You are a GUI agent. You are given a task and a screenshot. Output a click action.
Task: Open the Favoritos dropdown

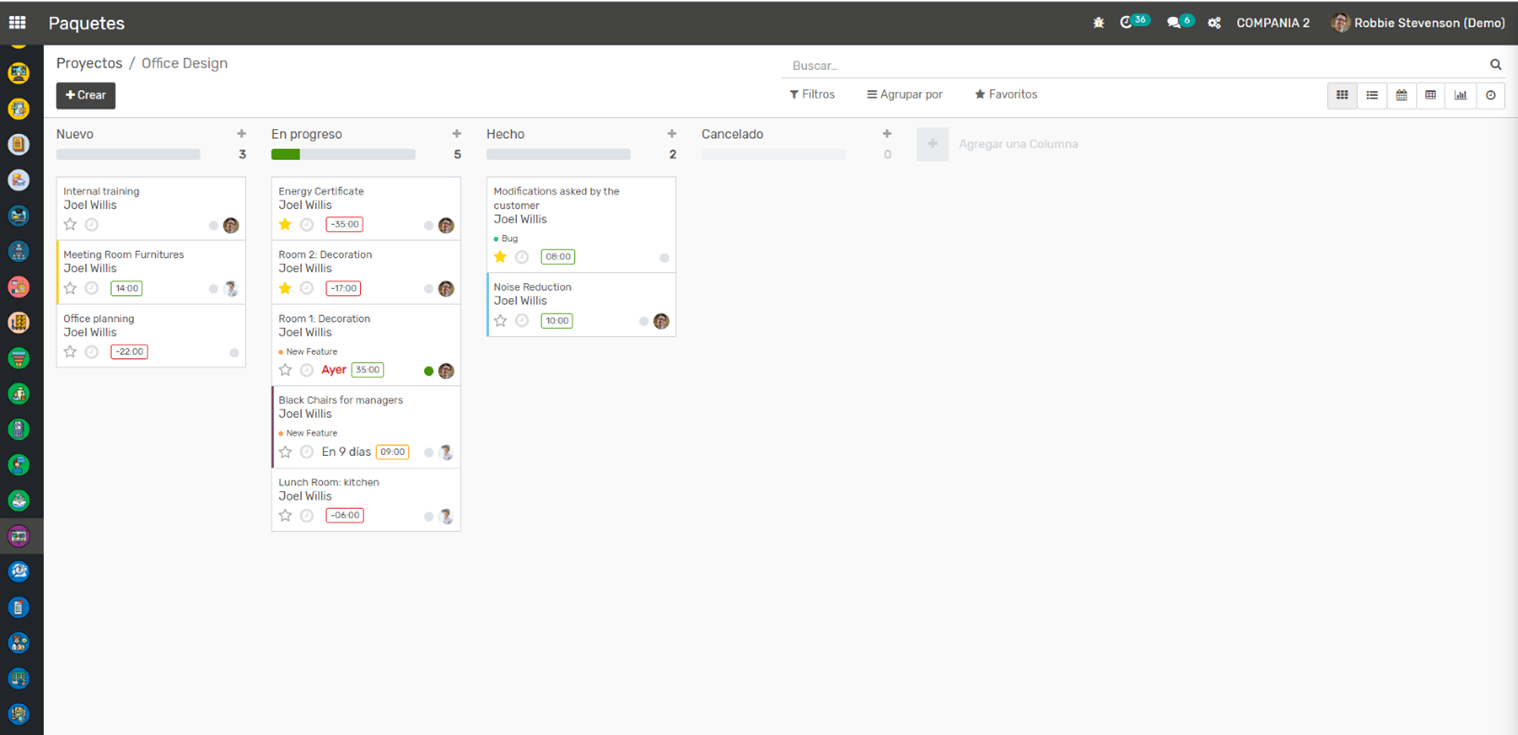1006,94
